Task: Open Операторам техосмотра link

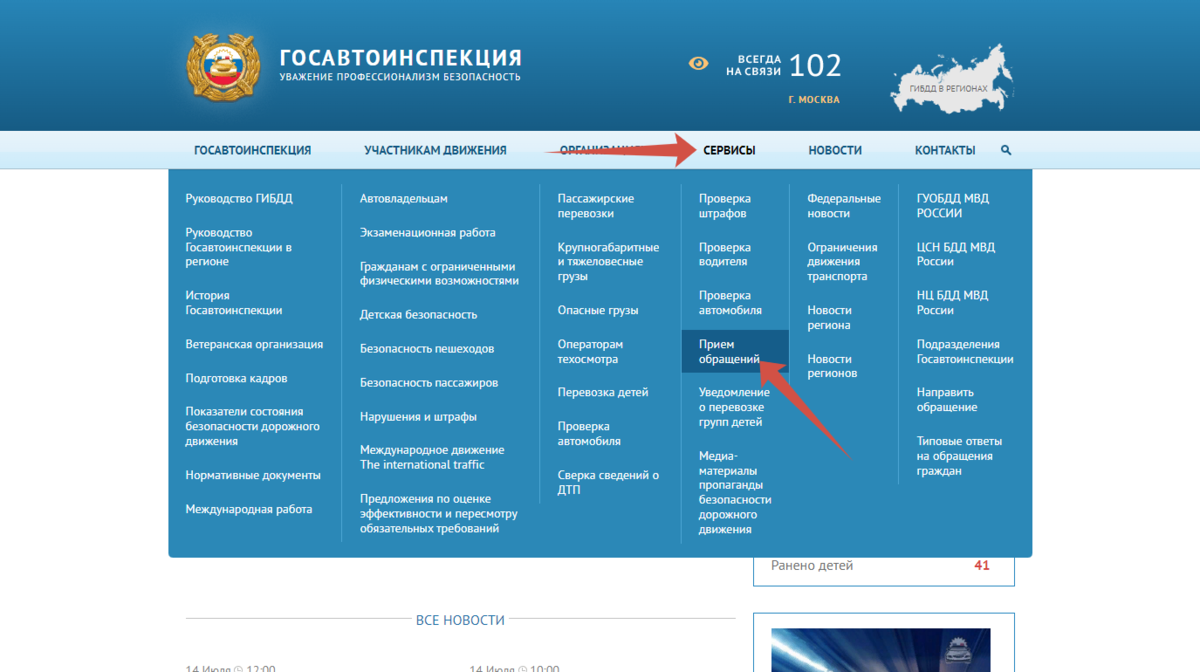Action: tap(590, 352)
